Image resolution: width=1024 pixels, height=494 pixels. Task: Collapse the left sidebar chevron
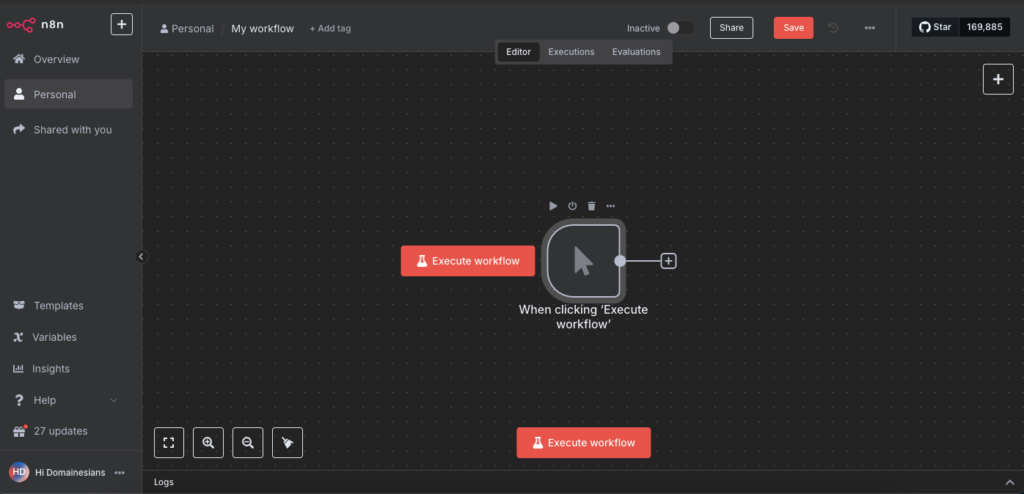[x=141, y=257]
